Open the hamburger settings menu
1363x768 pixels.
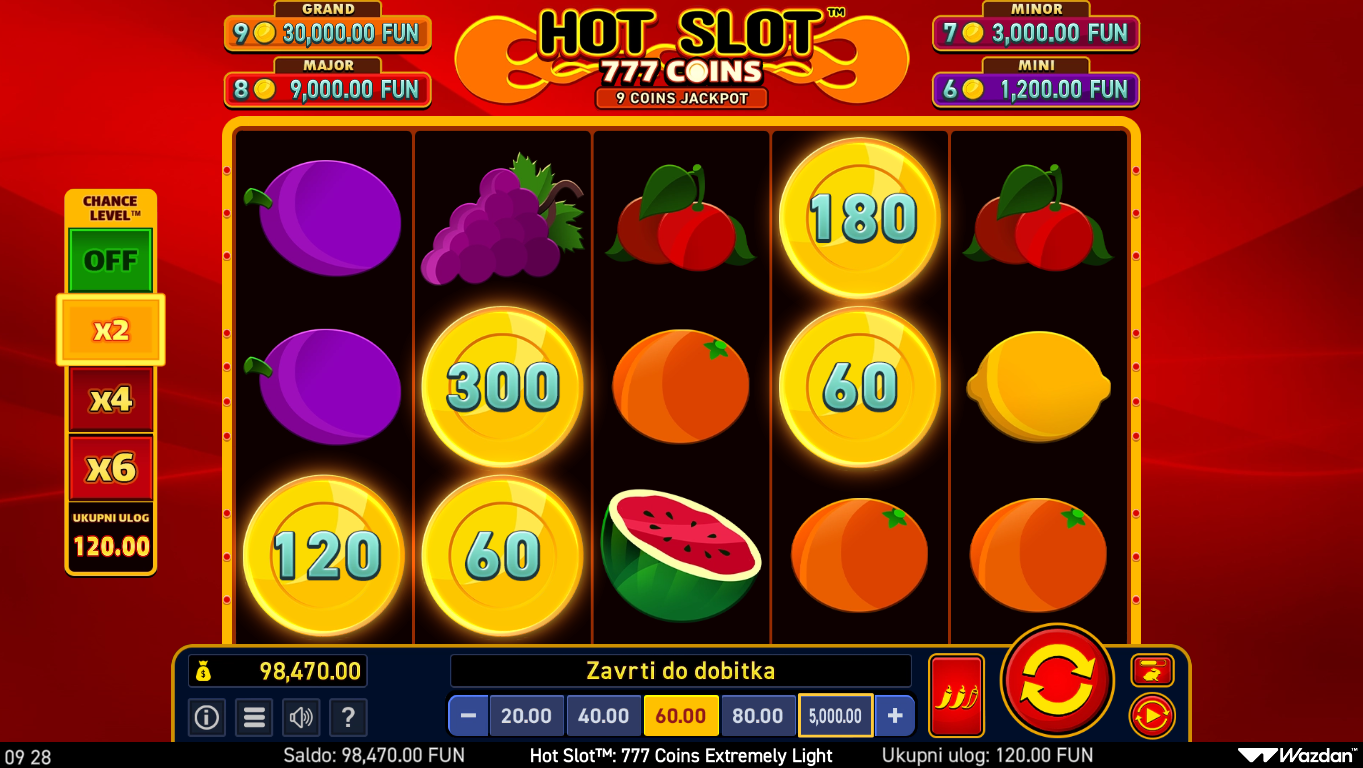pos(254,717)
